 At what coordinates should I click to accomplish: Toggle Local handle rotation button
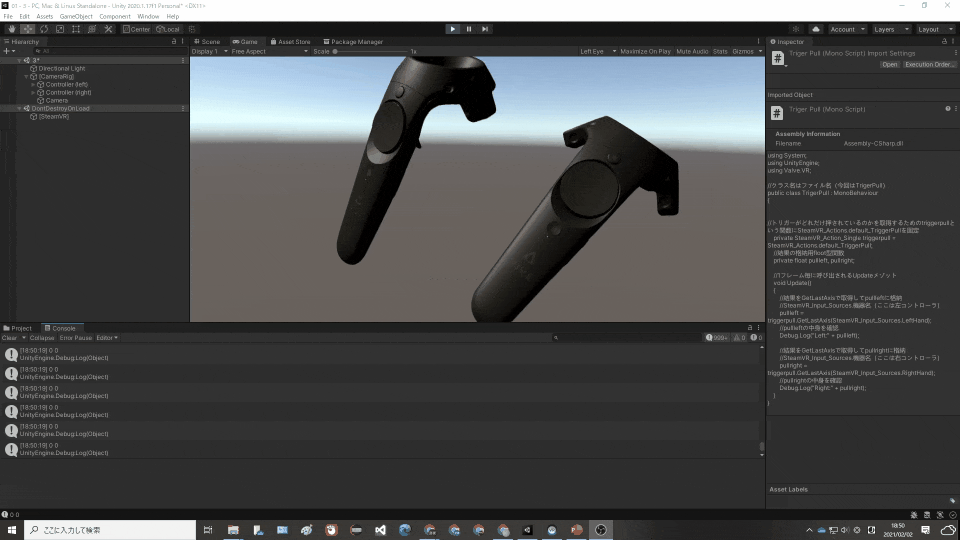pyautogui.click(x=168, y=29)
